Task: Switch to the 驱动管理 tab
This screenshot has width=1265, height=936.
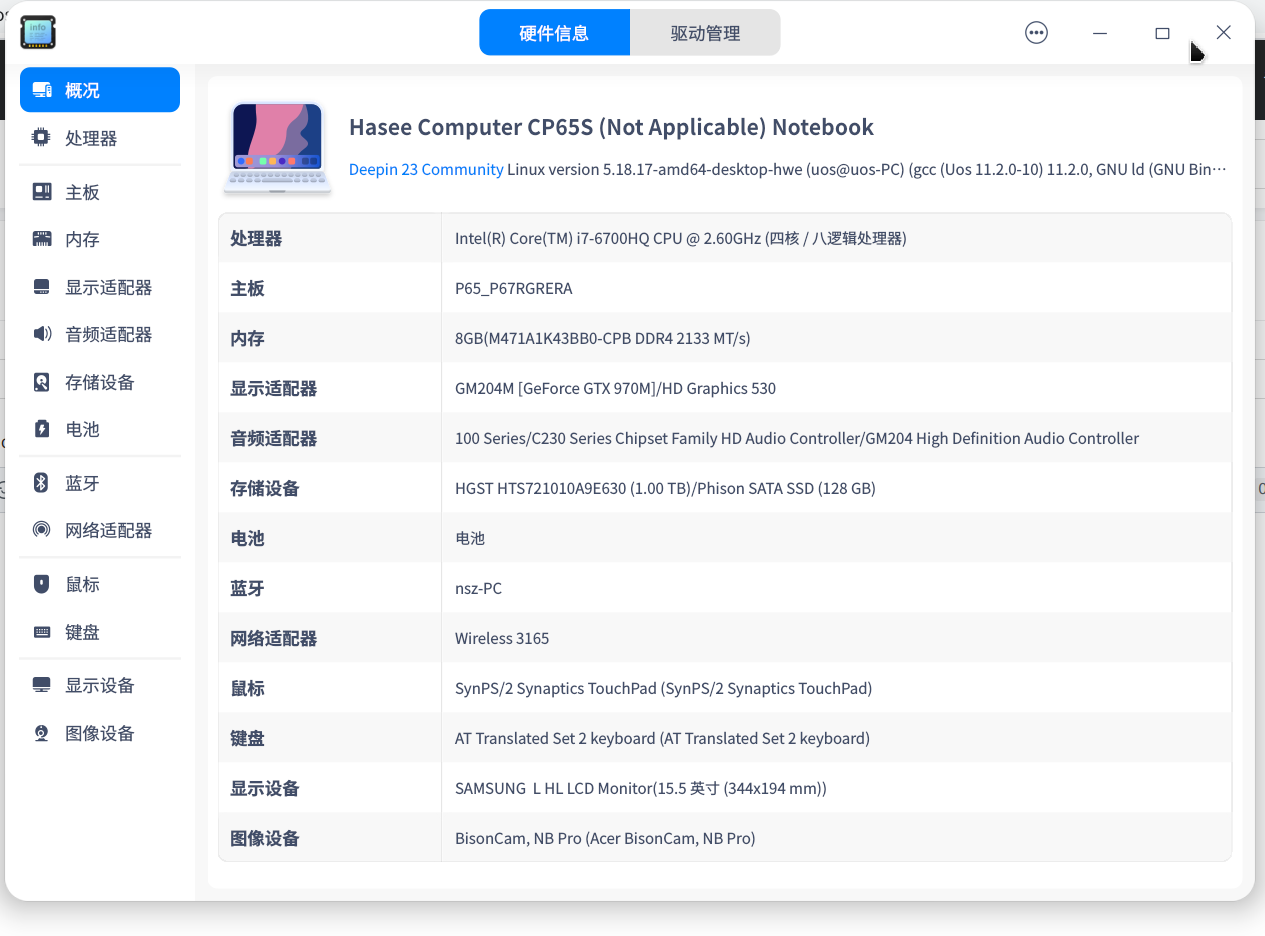Action: [705, 33]
